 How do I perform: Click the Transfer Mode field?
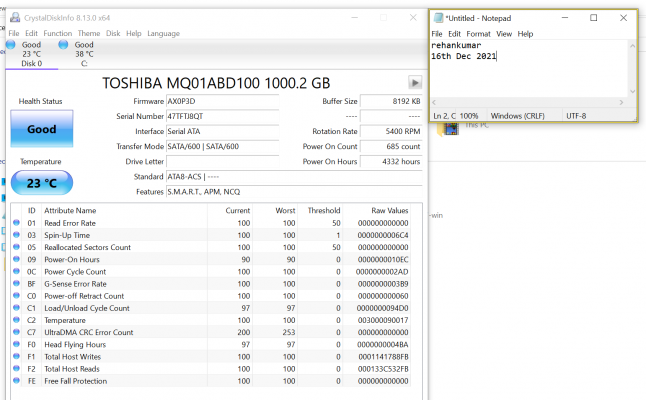[x=222, y=146]
